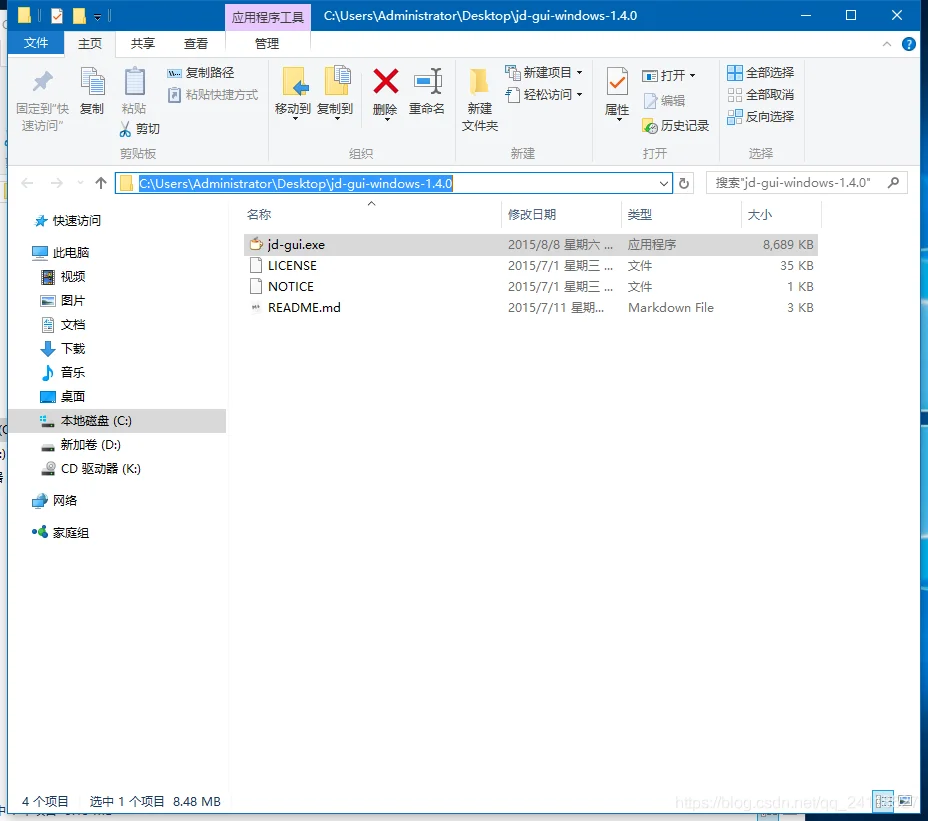Switch to large icons view in status bar

(x=905, y=801)
